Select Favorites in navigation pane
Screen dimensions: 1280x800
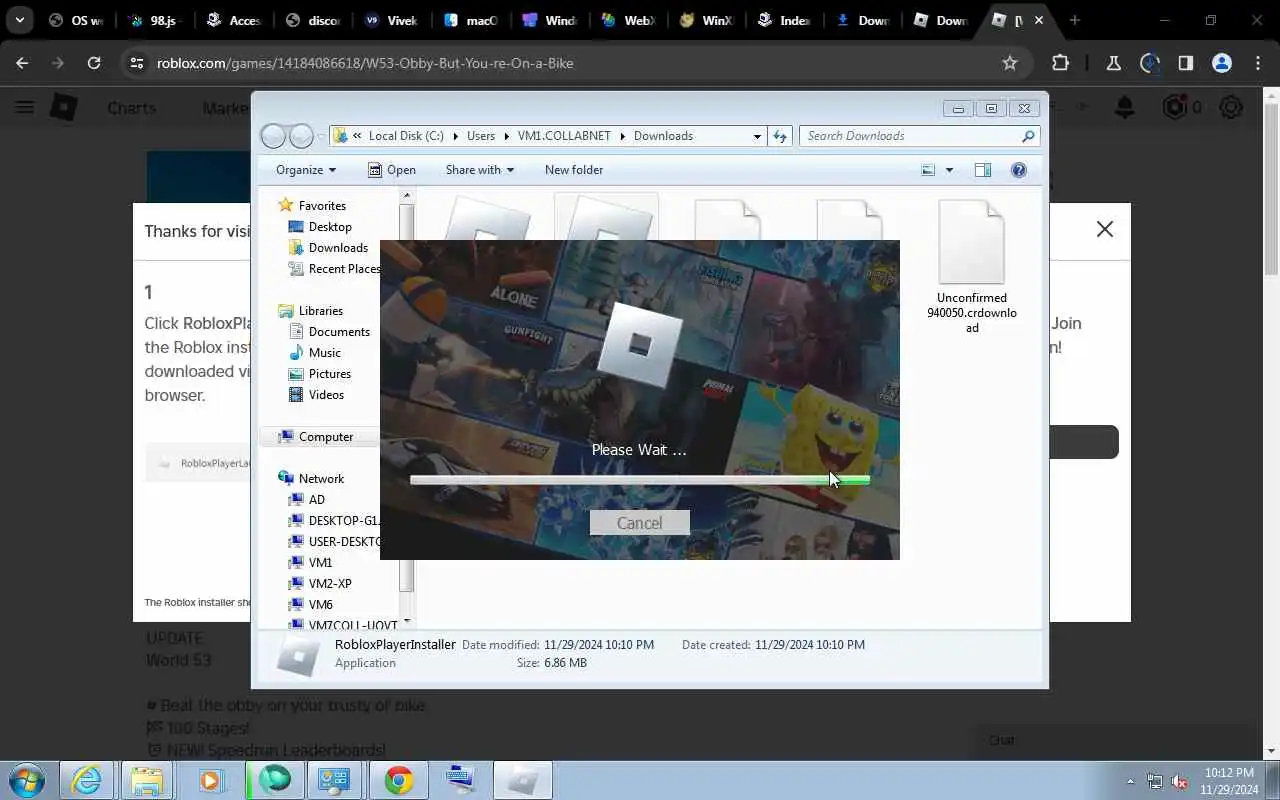tap(322, 205)
